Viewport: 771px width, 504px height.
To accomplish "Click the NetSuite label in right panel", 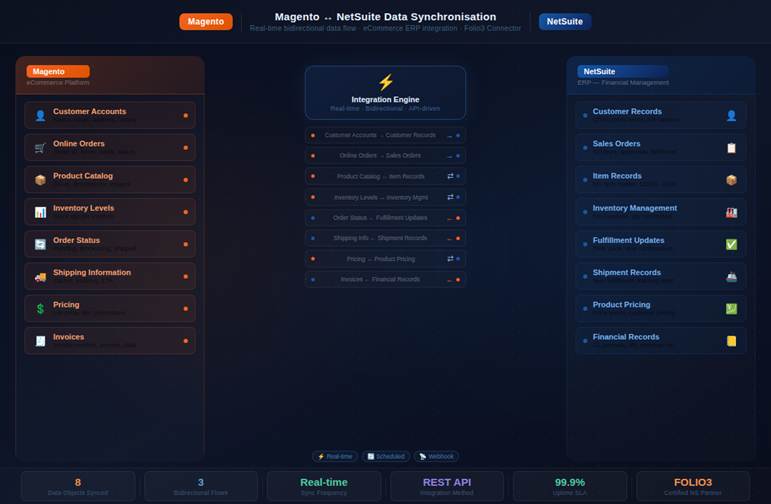I will click(x=622, y=71).
